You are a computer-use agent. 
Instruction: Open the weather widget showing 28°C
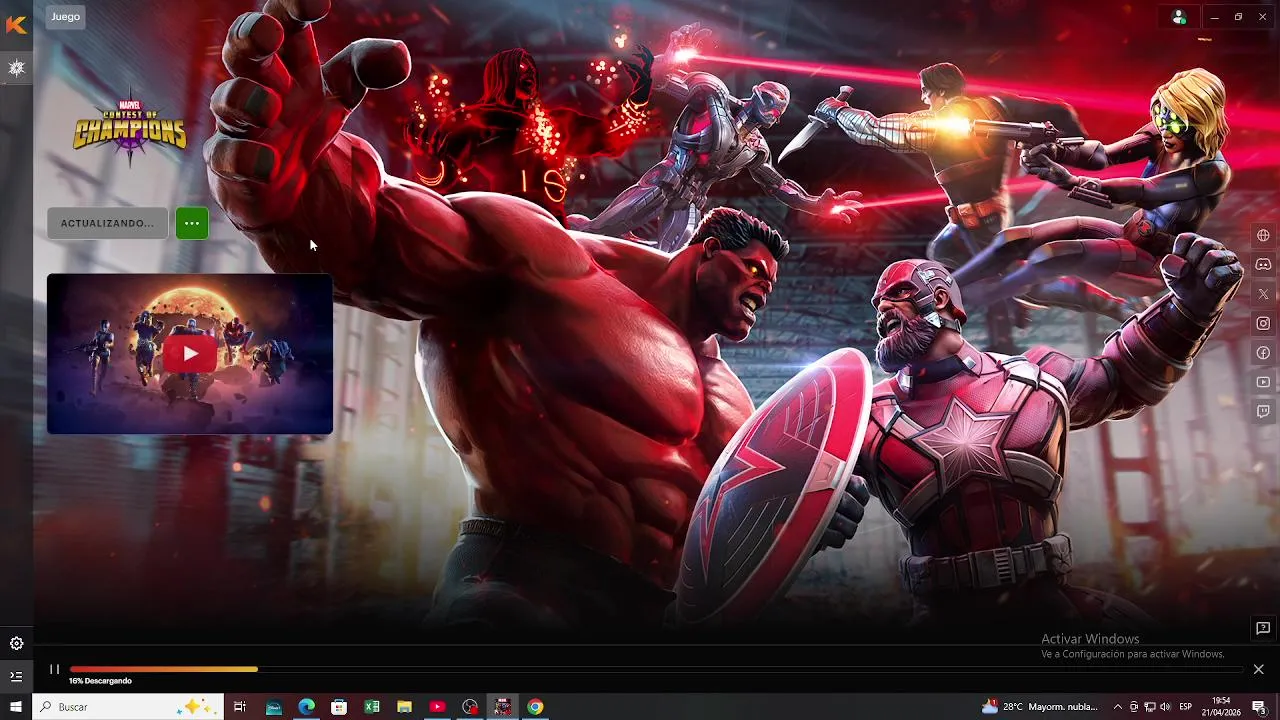(x=1040, y=707)
